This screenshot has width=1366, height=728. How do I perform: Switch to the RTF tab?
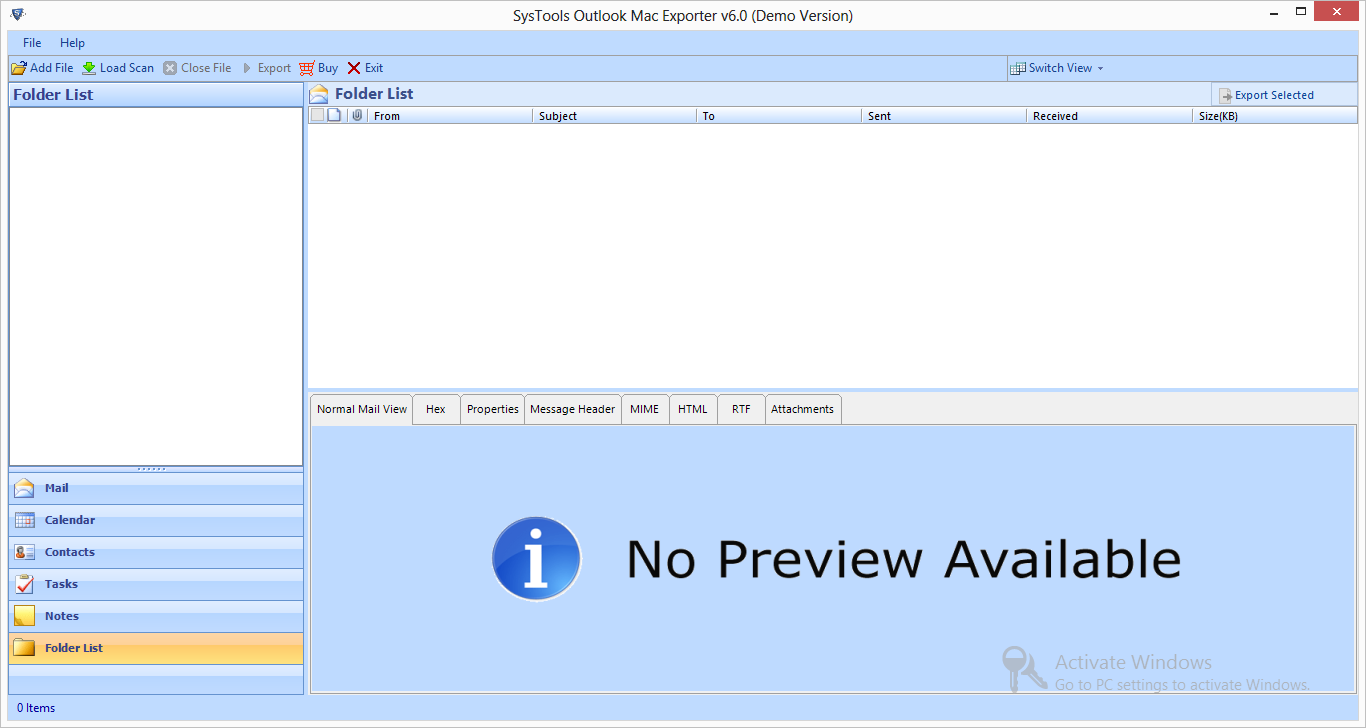tap(741, 409)
